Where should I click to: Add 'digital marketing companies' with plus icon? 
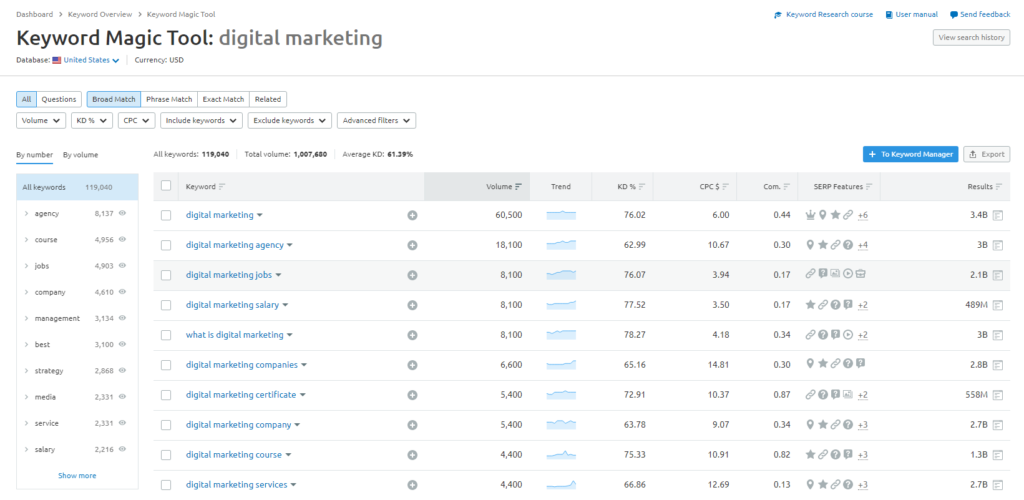pos(412,365)
